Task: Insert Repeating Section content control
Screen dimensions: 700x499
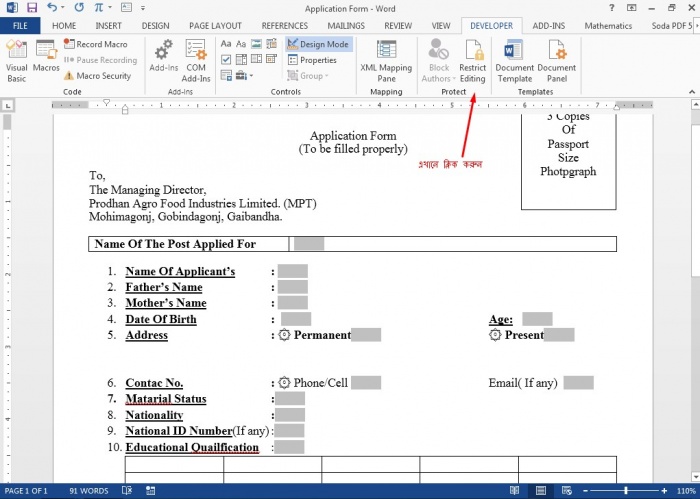Action: [x=226, y=75]
